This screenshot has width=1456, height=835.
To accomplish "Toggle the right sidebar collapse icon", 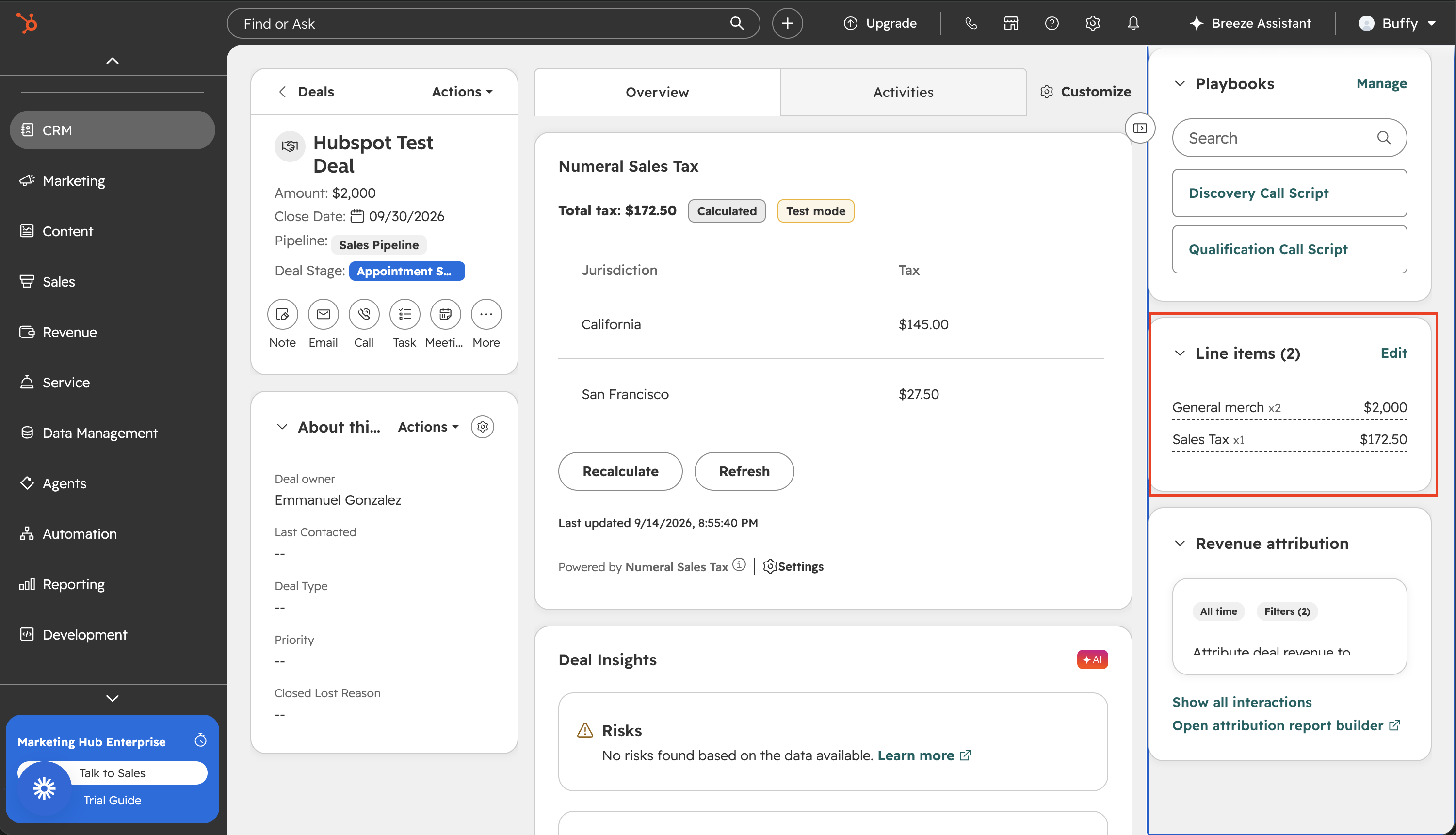I will (1140, 128).
